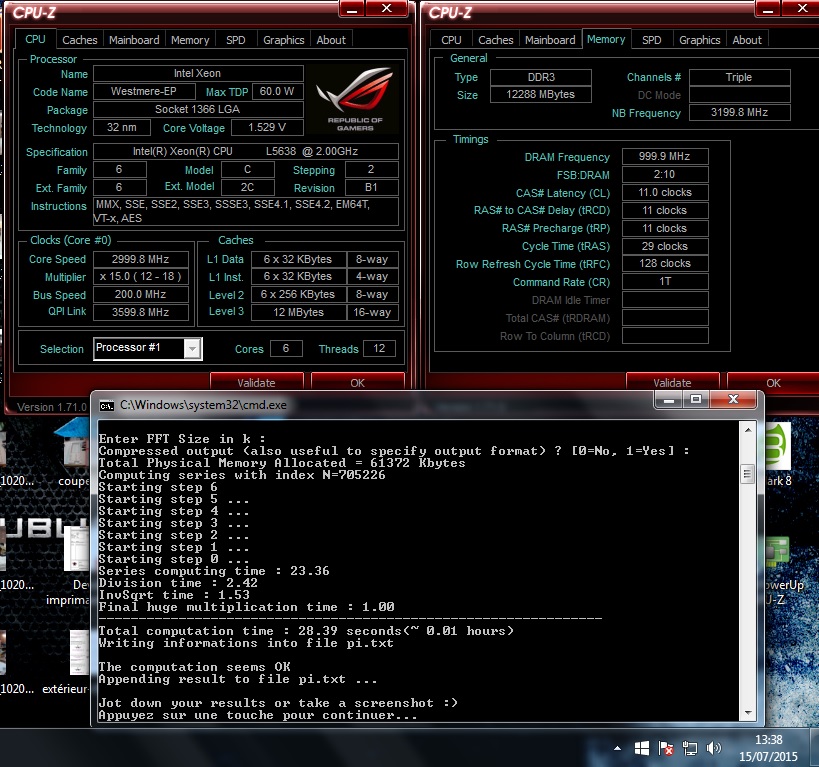
Task: Click the network tray icon
Action: pos(690,749)
